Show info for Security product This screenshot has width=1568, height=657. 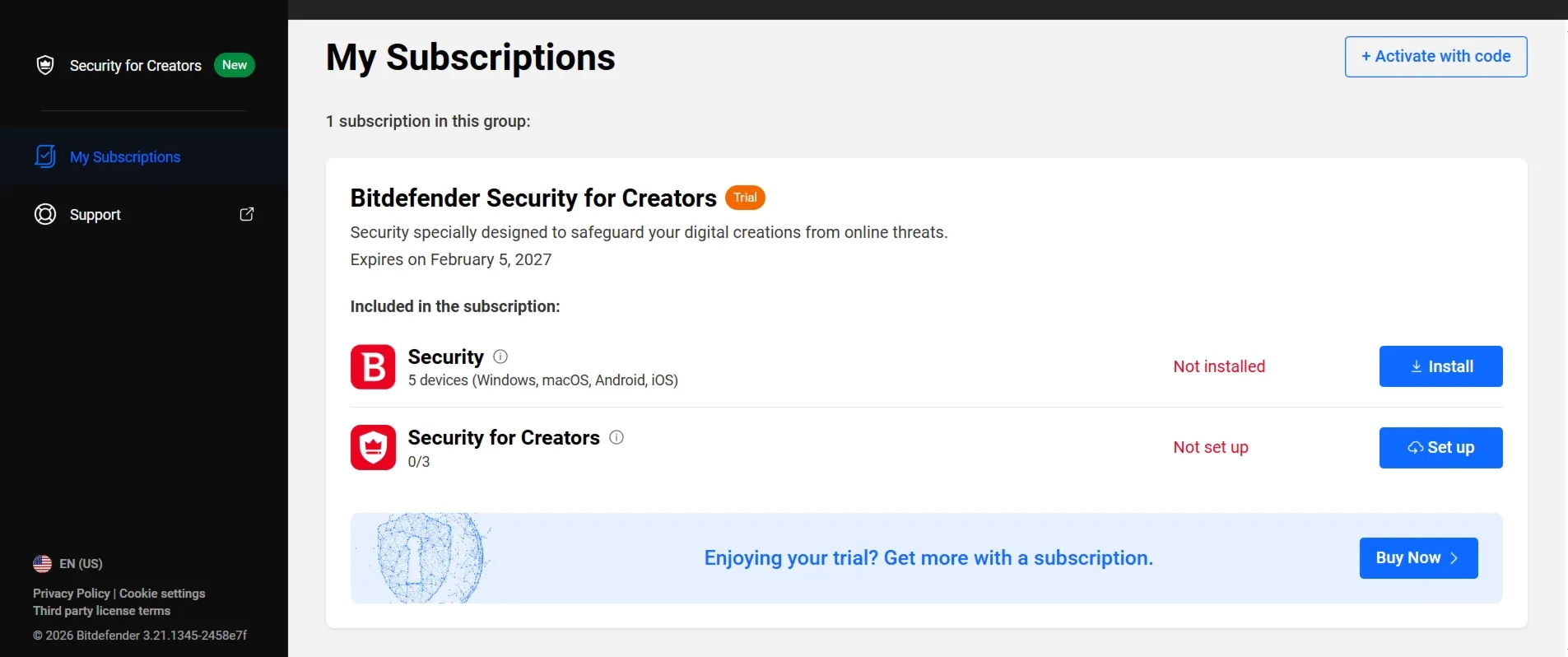(x=500, y=356)
